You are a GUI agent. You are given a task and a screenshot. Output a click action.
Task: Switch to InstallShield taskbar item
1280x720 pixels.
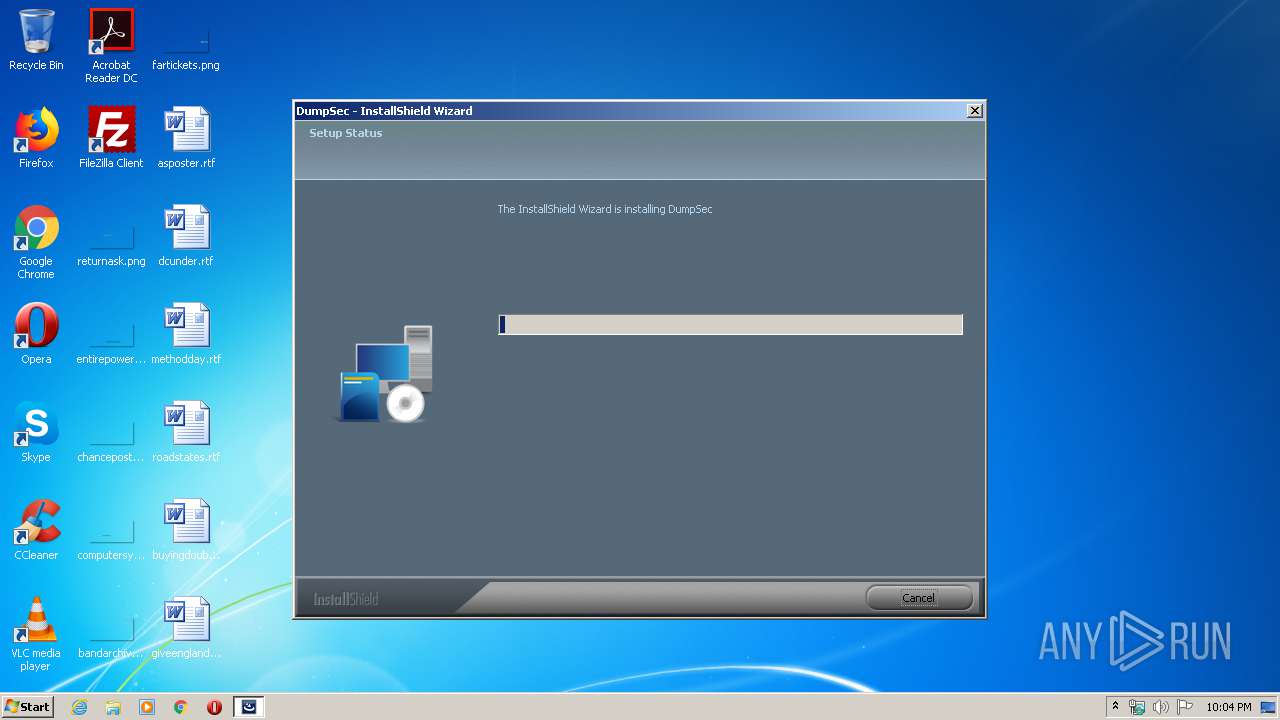point(249,707)
